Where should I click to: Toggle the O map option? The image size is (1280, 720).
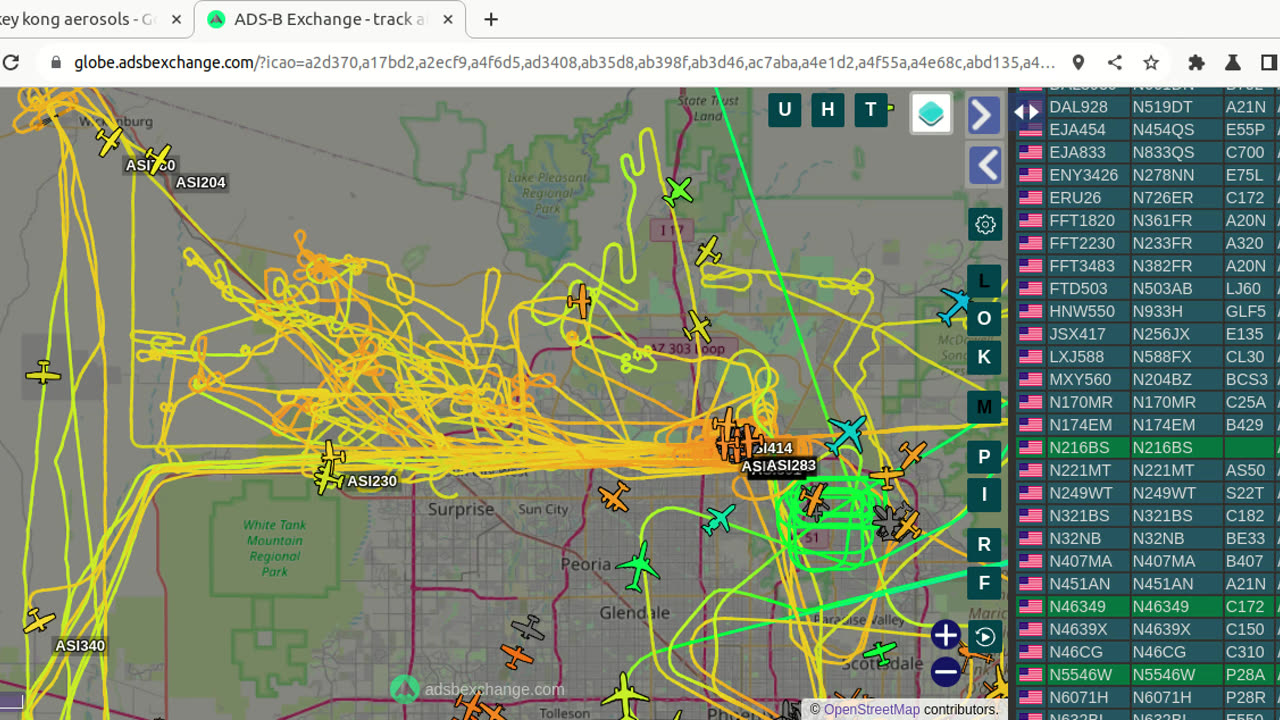pos(984,318)
